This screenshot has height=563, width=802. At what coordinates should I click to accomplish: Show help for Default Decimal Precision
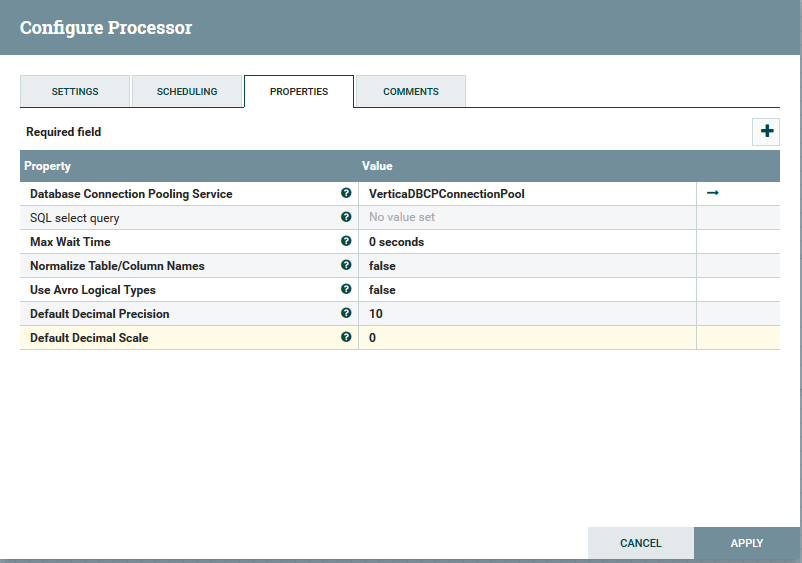point(346,313)
